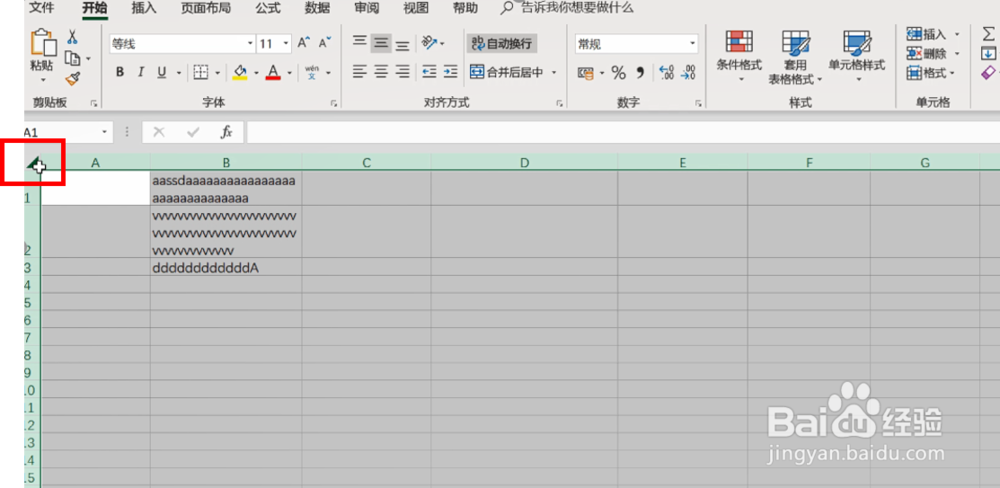1000x488 pixels.
Task: Open borders dropdown arrow
Action: pyautogui.click(x=217, y=73)
